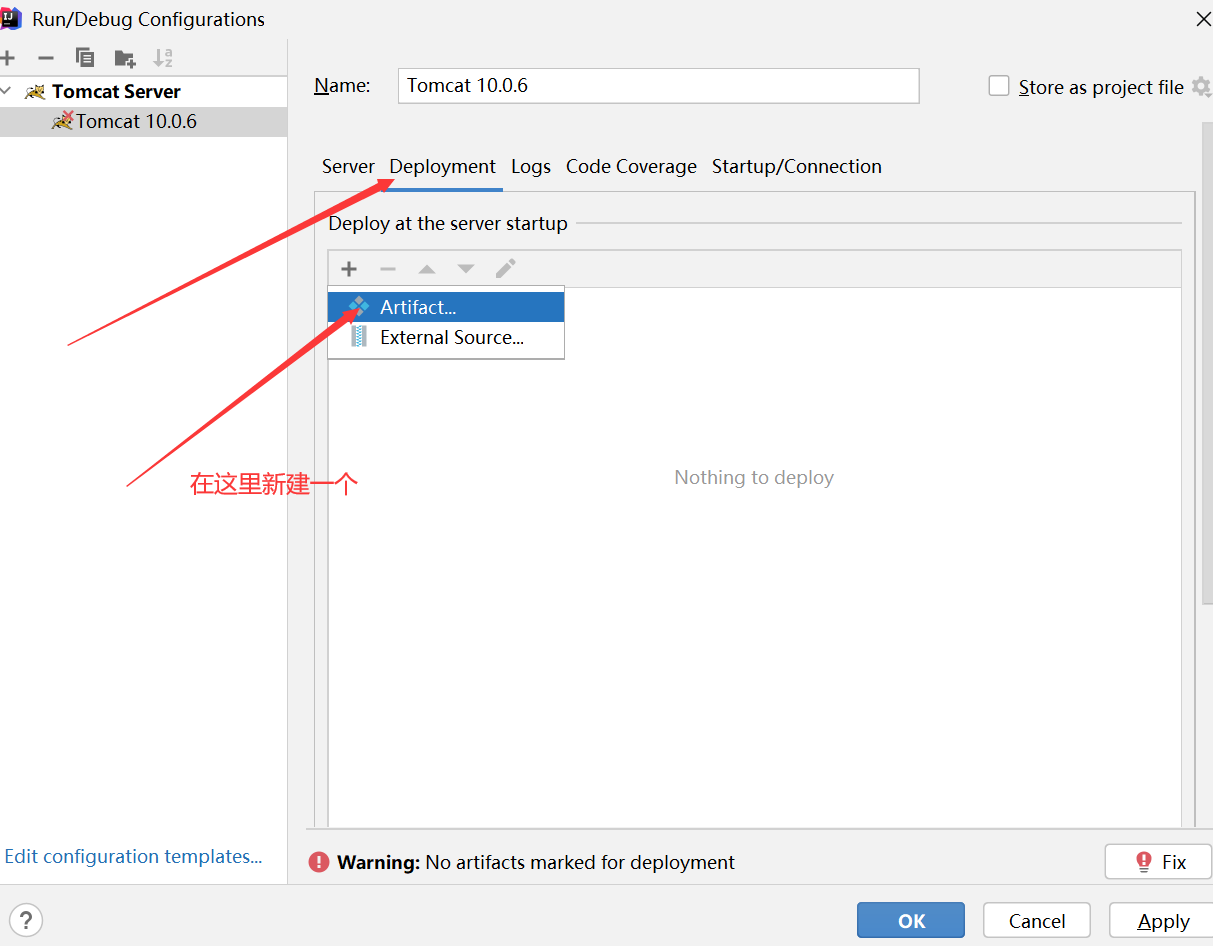Add new configuration with plus icon
1213x946 pixels.
tap(7, 58)
